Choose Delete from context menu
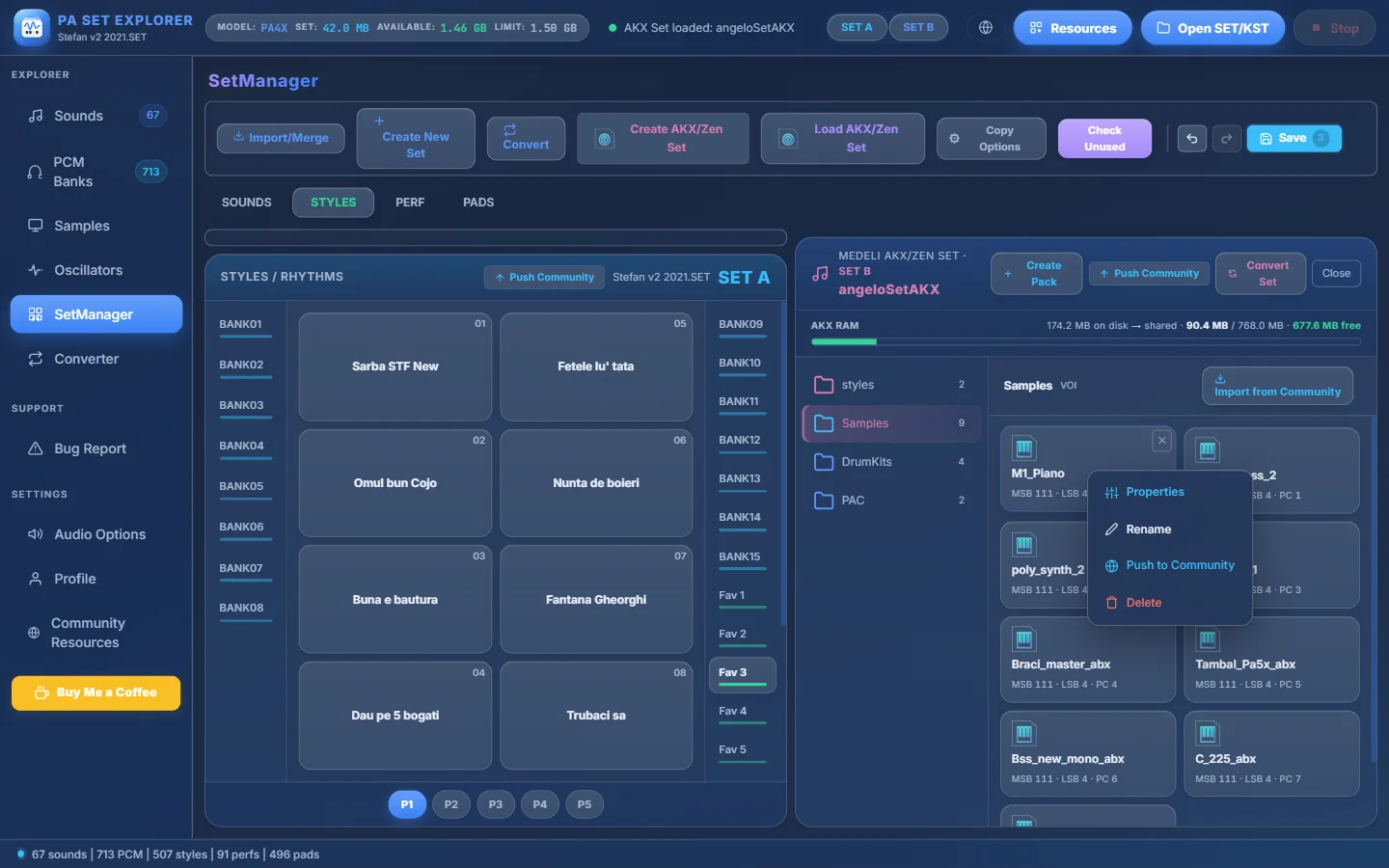This screenshot has width=1389, height=868. (1170, 603)
